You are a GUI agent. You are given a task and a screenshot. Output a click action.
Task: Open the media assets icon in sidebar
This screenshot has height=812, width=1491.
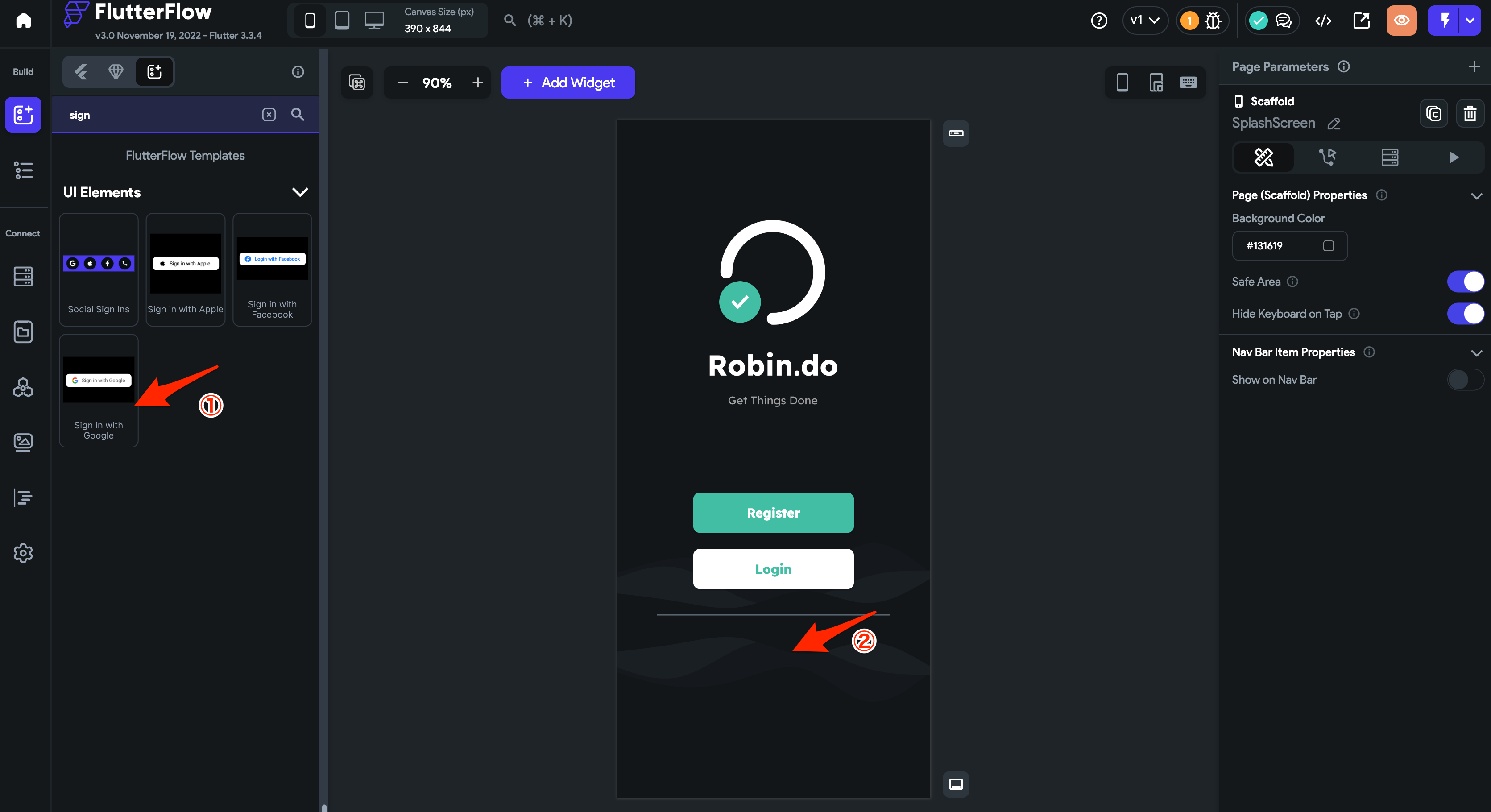click(23, 442)
